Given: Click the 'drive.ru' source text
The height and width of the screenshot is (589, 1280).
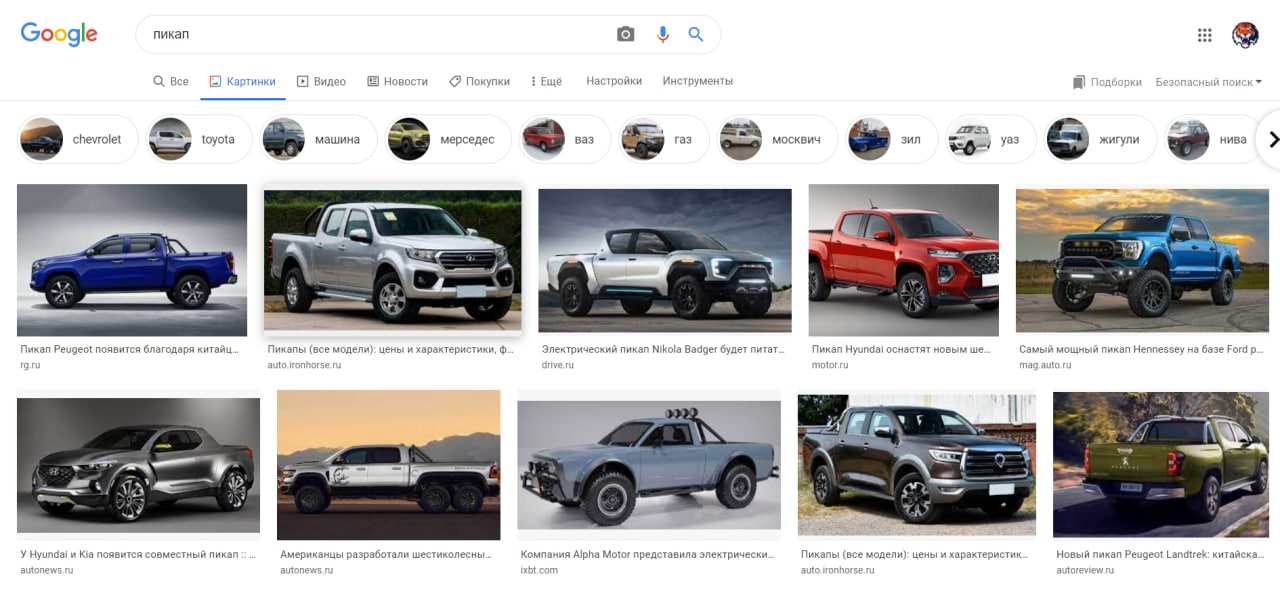Looking at the screenshot, I should point(558,366).
